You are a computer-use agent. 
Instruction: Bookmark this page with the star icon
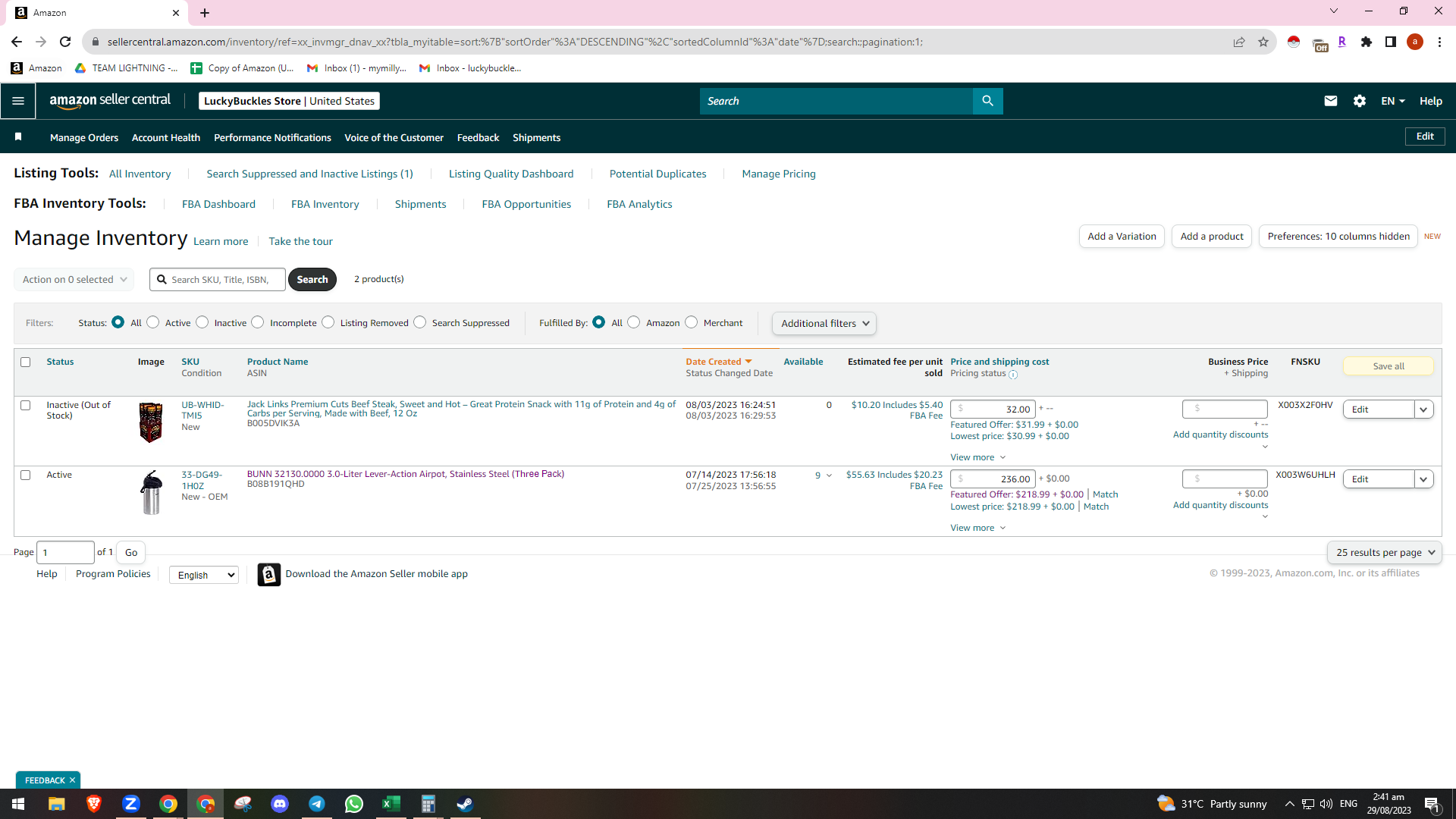[1263, 42]
